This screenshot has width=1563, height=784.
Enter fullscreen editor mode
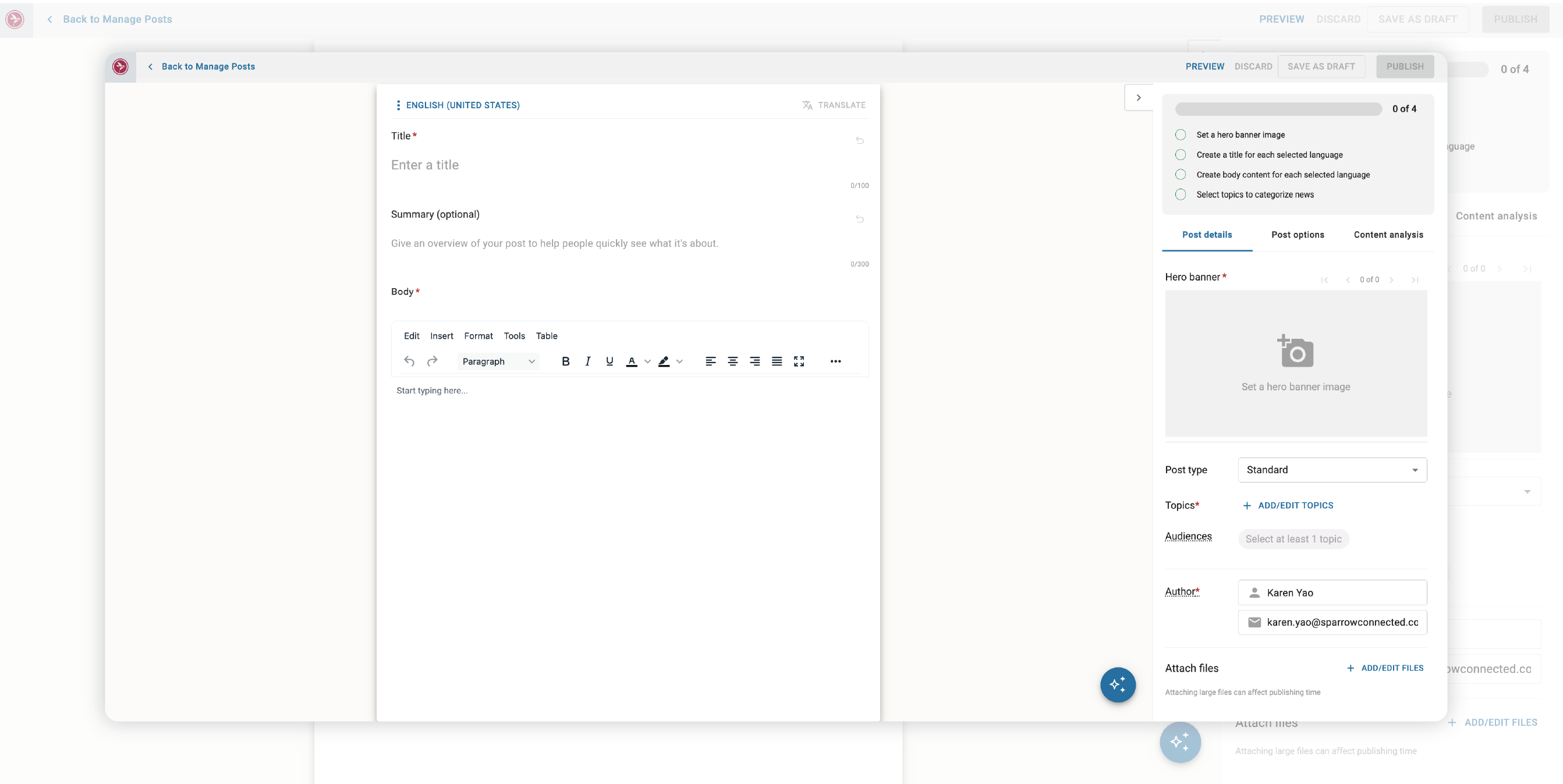799,361
